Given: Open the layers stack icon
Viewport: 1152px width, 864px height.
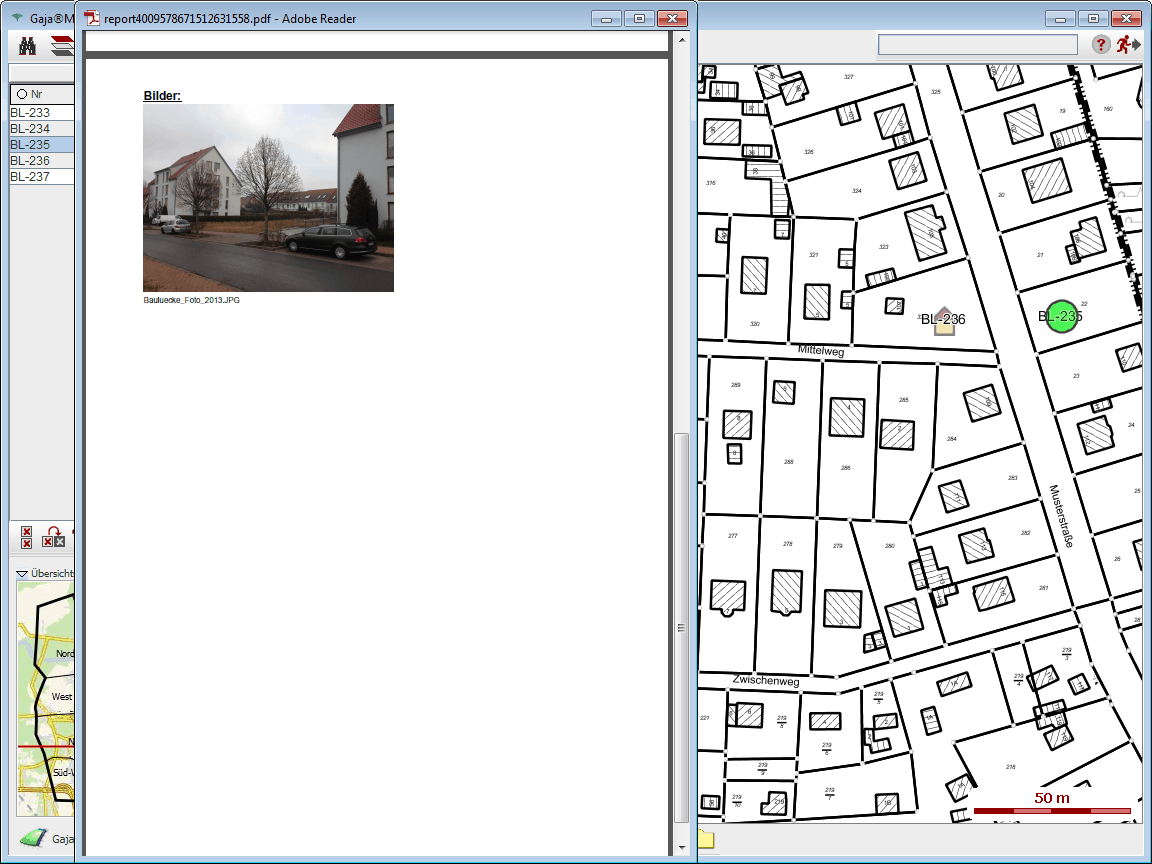Looking at the screenshot, I should coord(62,45).
